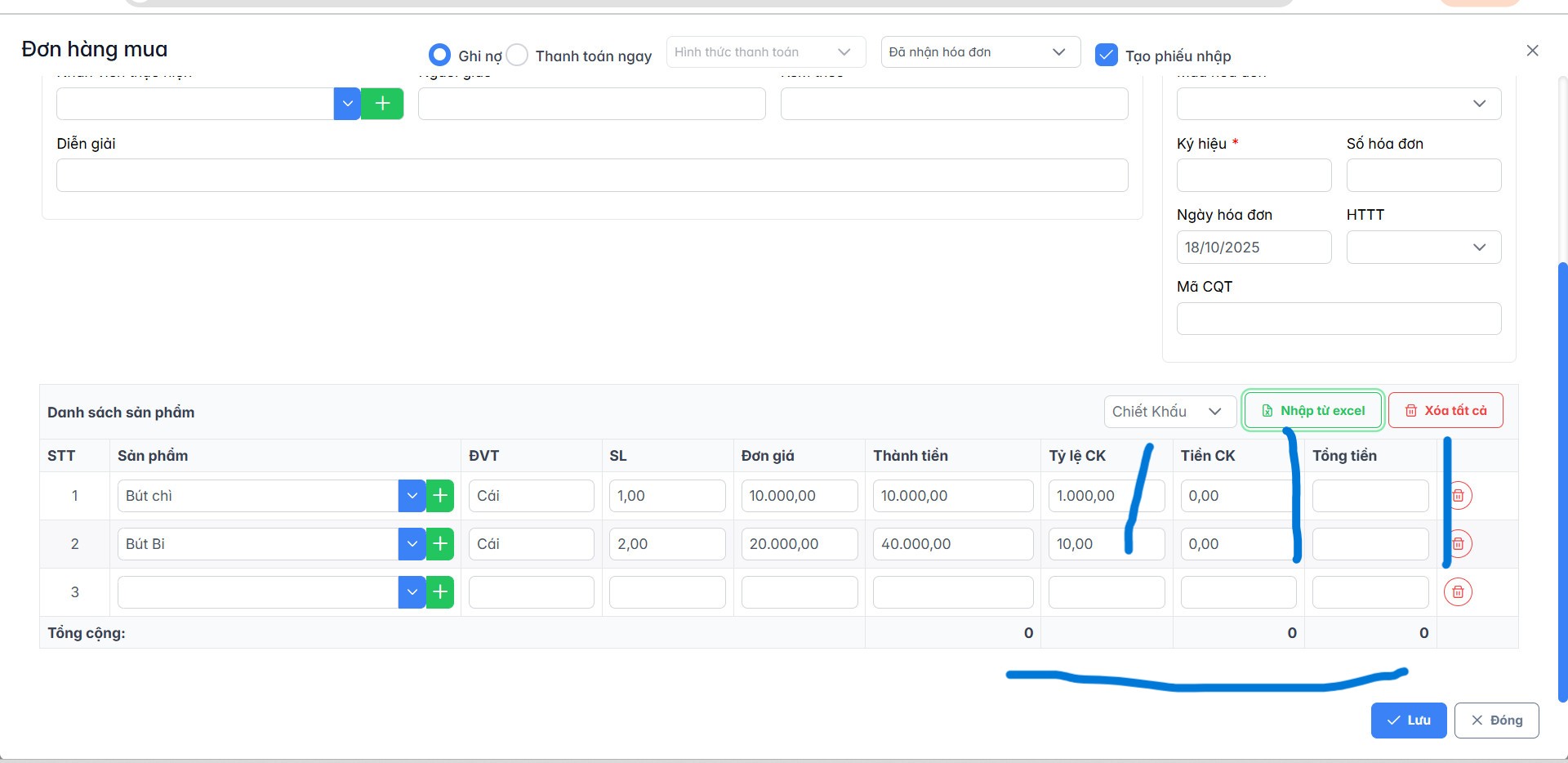Click the Danh sách sản phẩm heading
1568x763 pixels.
tap(121, 413)
